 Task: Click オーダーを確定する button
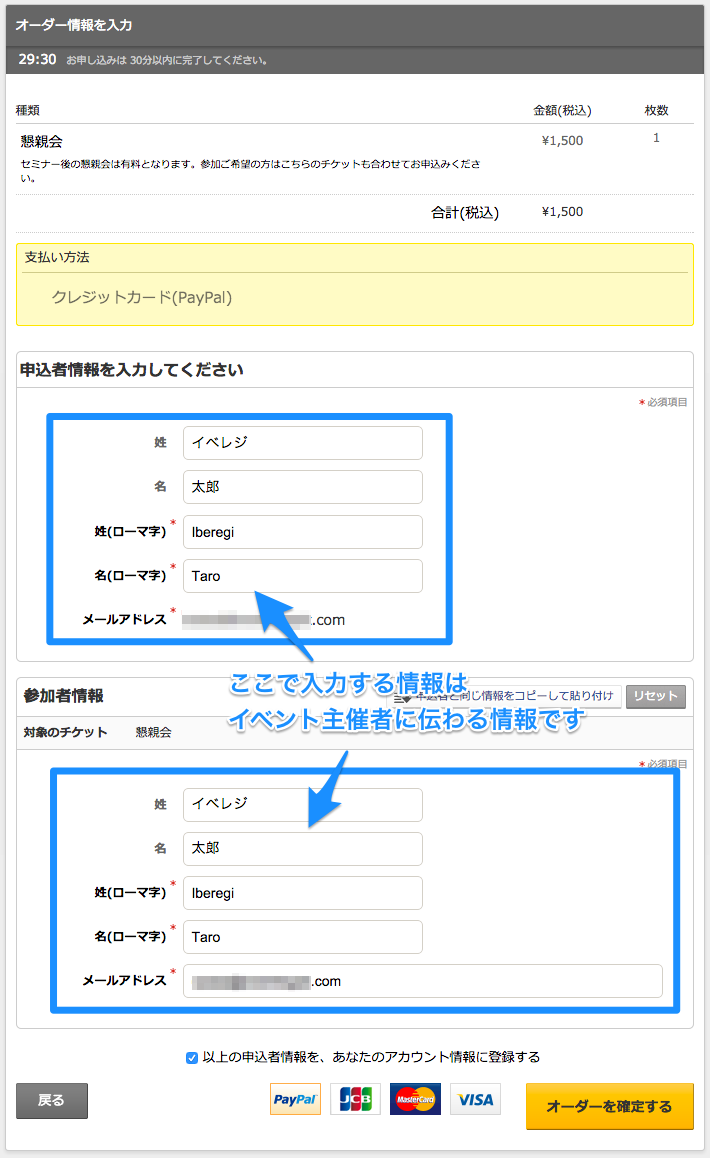click(610, 1106)
